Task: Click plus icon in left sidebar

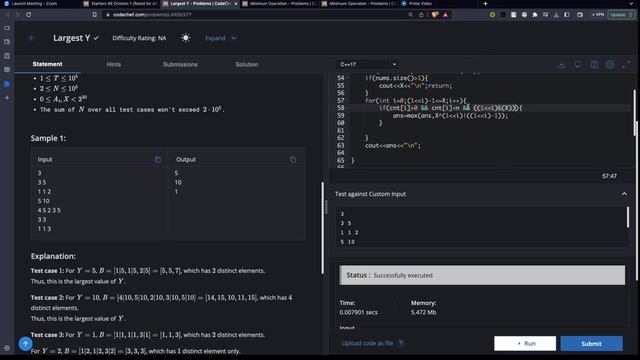Action: coord(7,98)
